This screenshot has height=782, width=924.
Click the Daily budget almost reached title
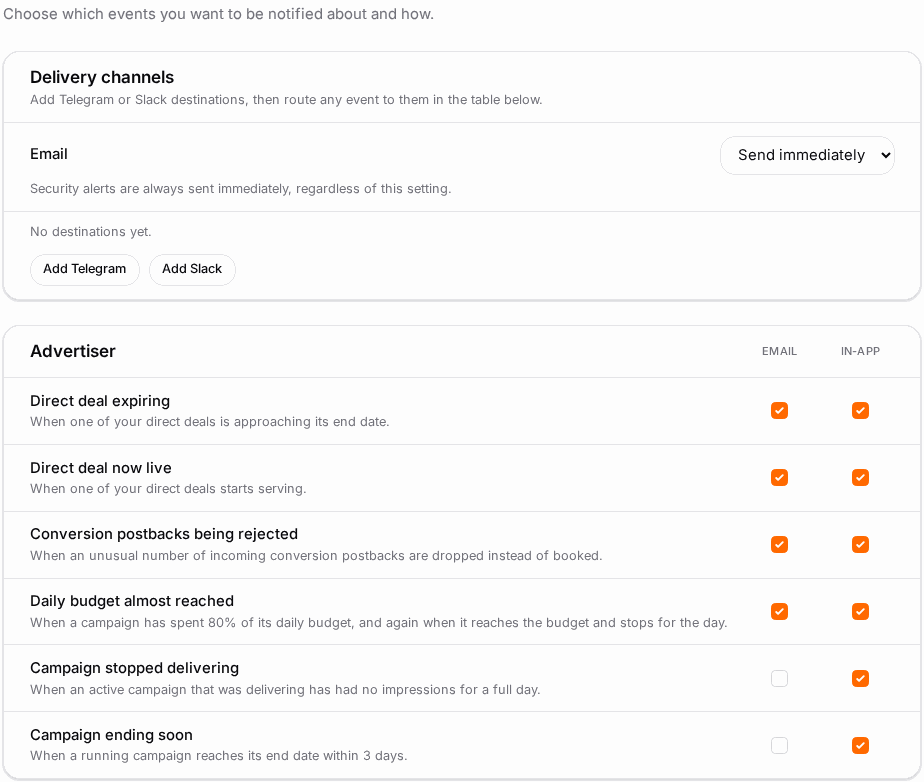click(132, 601)
